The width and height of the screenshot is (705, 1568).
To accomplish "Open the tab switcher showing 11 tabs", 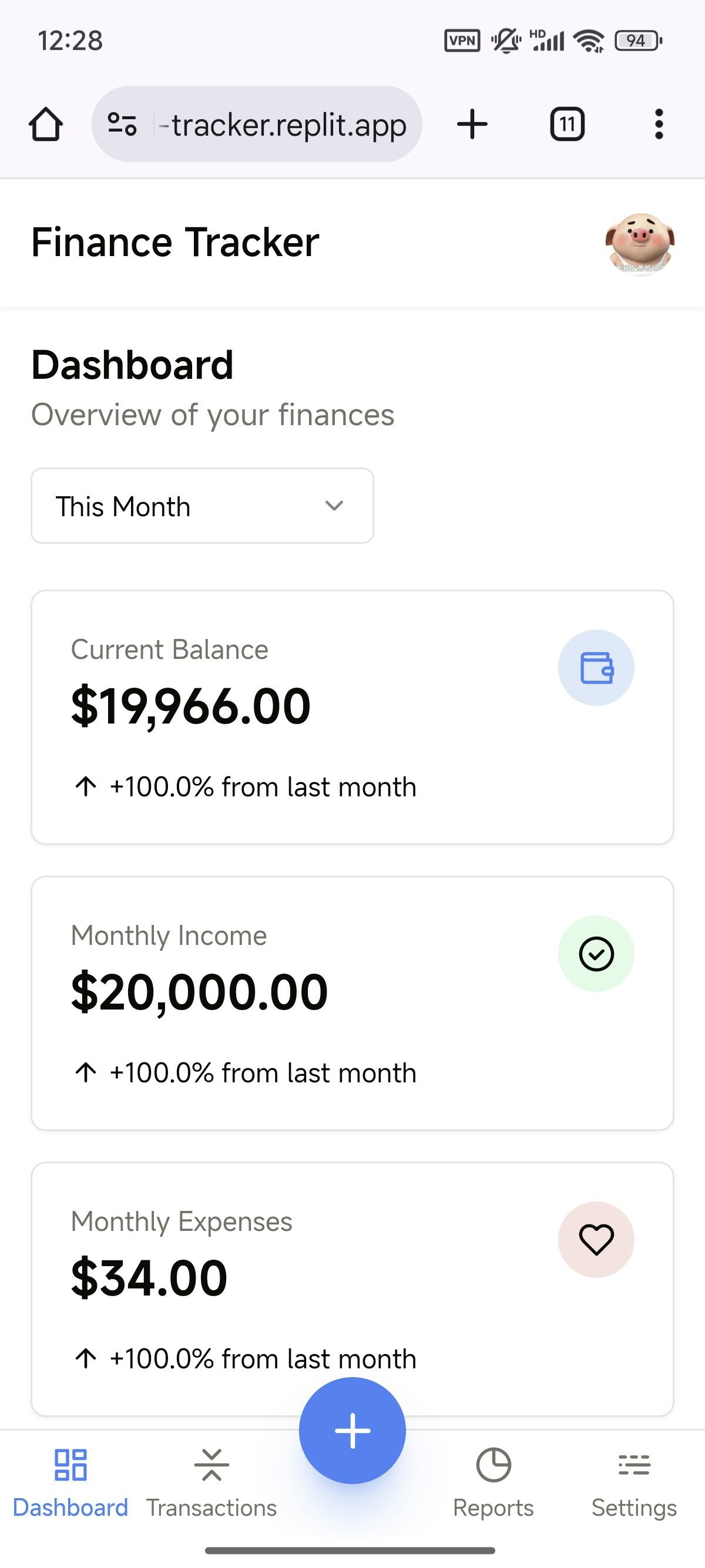I will 567,125.
